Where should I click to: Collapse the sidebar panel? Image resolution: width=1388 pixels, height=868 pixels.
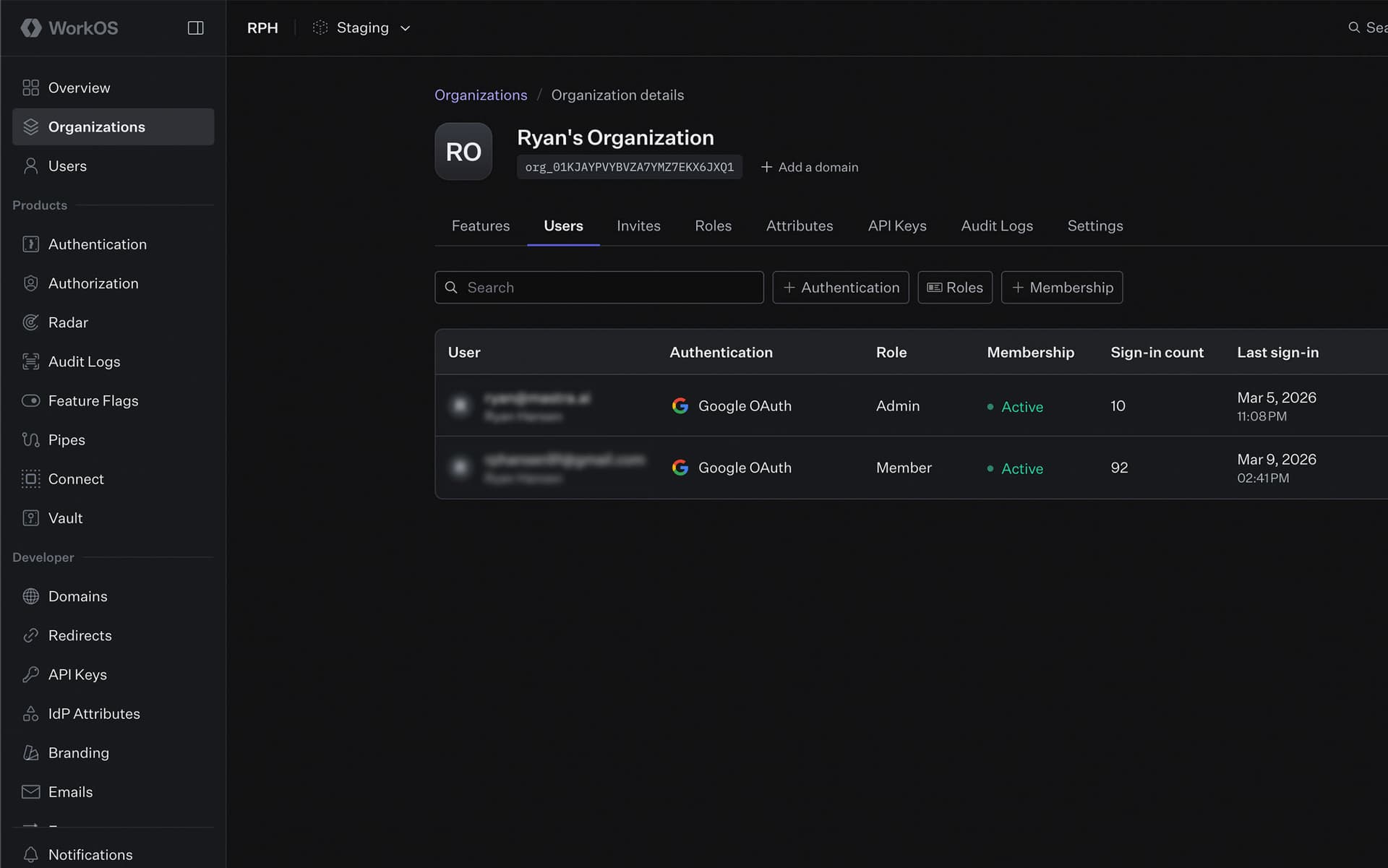[x=195, y=27]
